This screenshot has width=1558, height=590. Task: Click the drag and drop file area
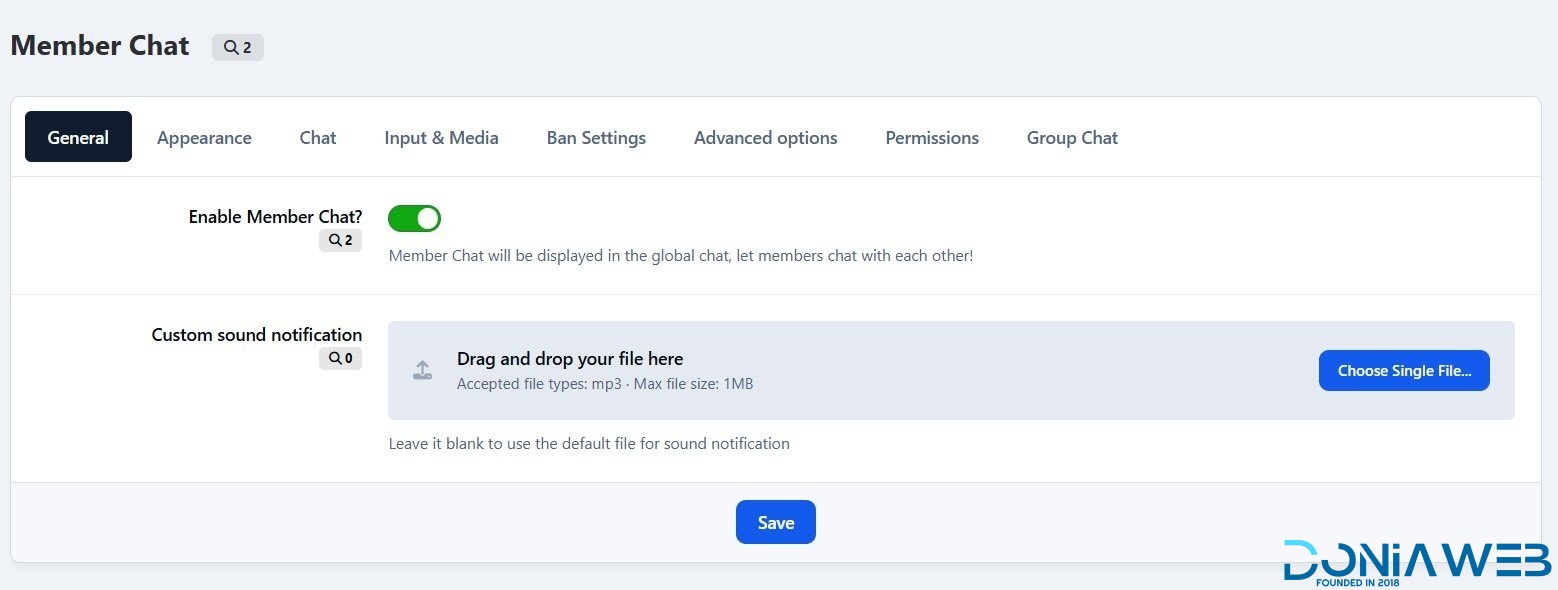951,370
